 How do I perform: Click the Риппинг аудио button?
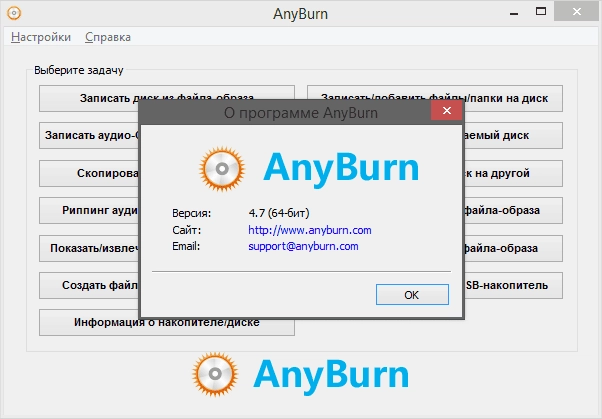point(89,210)
